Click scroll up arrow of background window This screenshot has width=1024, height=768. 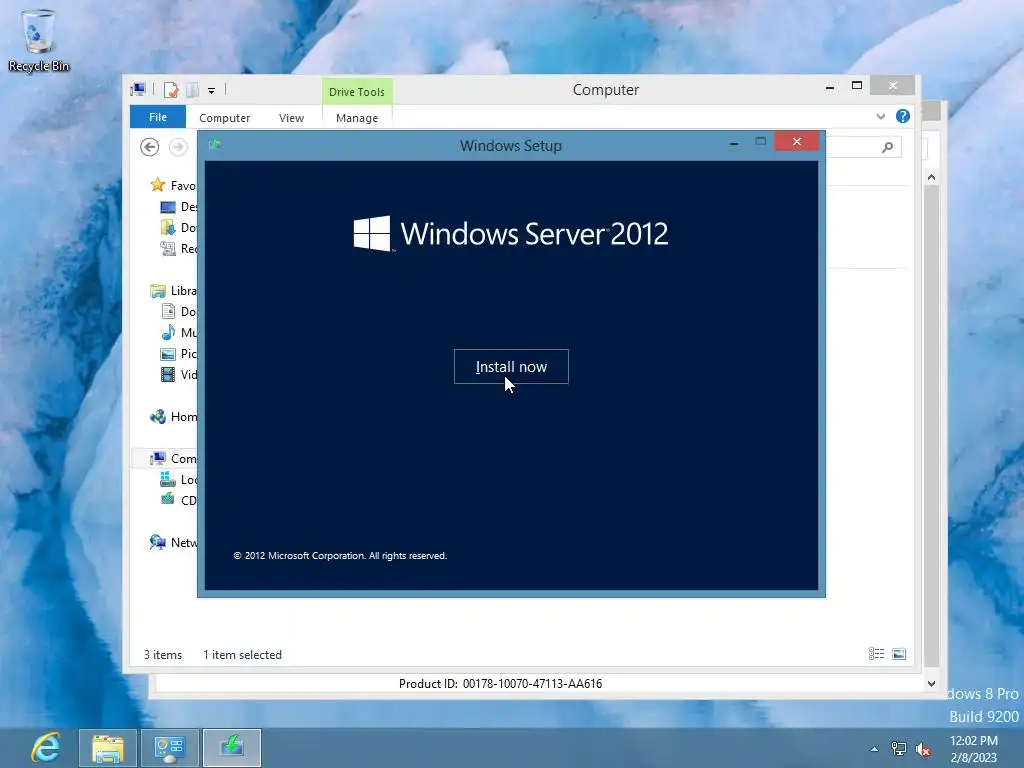point(931,177)
